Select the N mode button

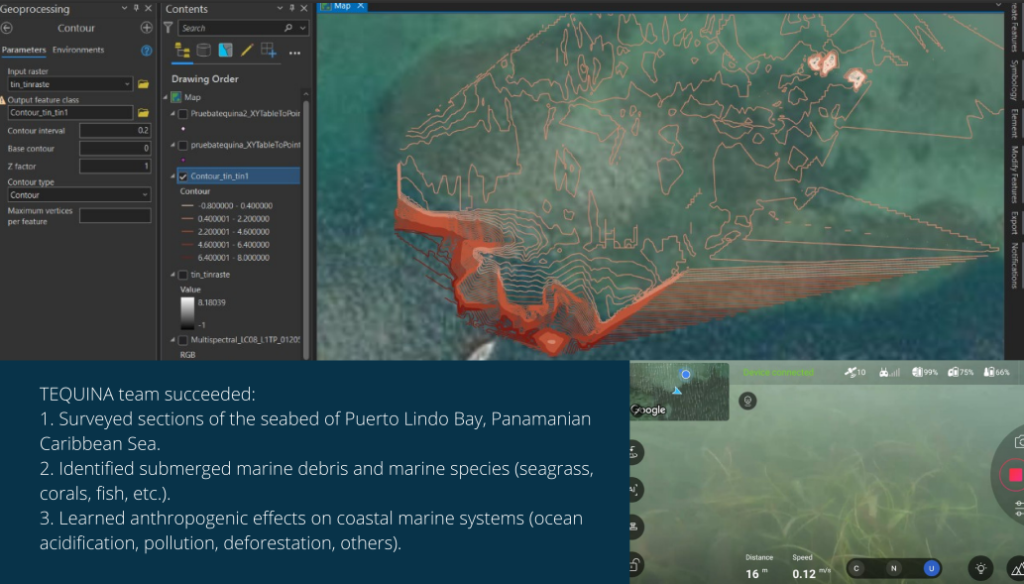[x=893, y=568]
